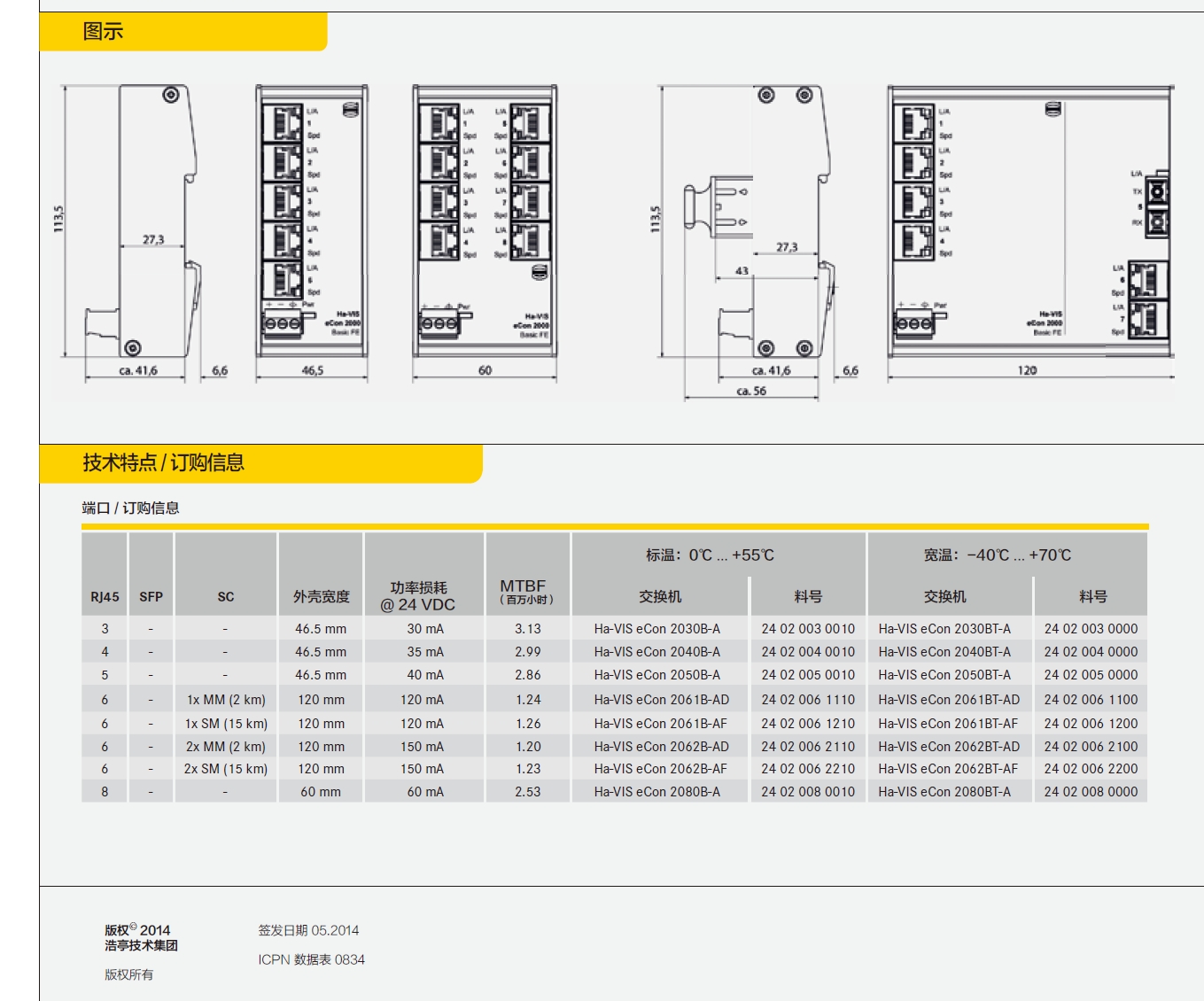Click the Ha-VIS eCon 2062BT-AD model cell
1204x1001 pixels.
pos(949,747)
